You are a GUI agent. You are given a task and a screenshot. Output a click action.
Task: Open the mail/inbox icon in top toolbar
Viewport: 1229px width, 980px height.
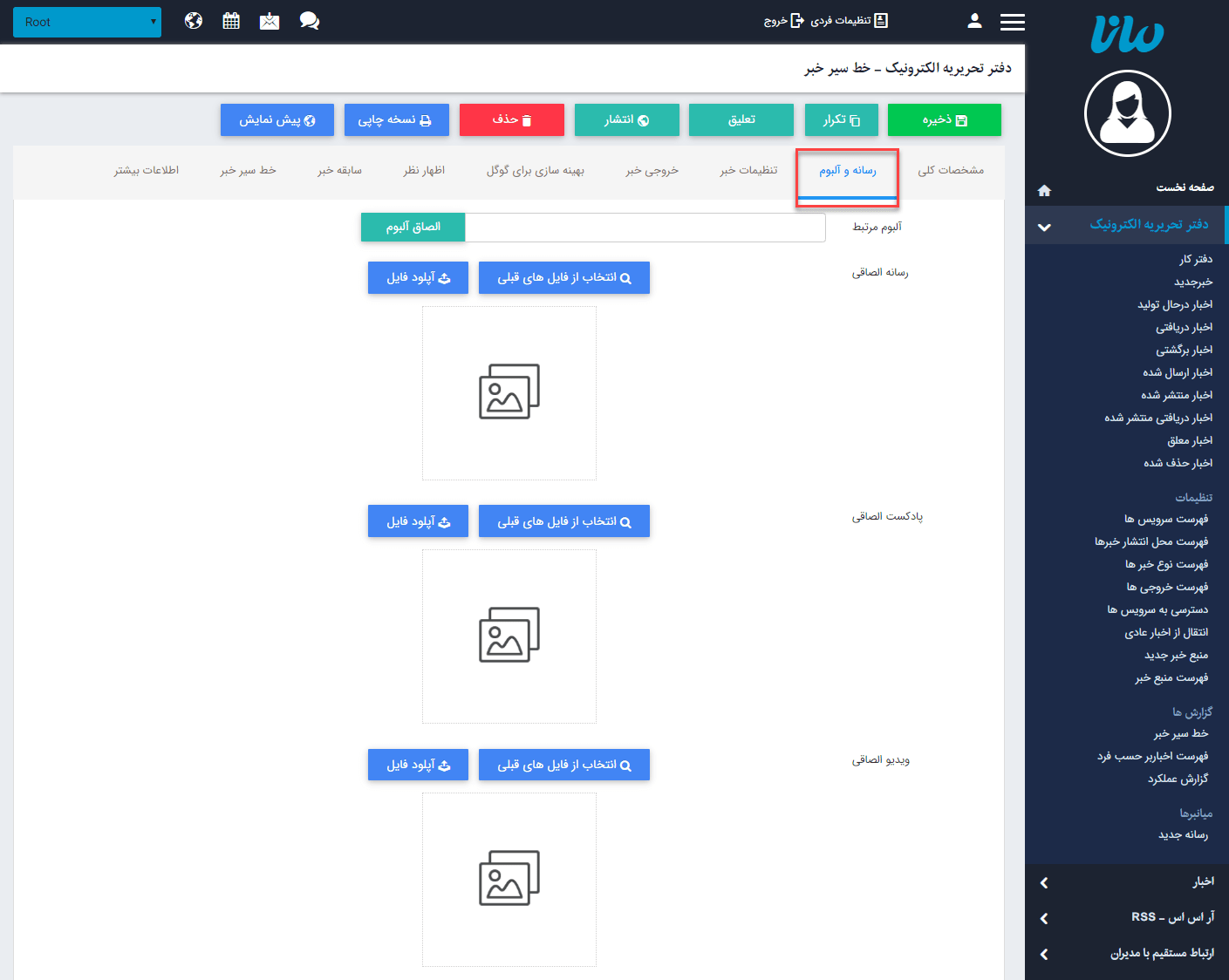(x=269, y=20)
